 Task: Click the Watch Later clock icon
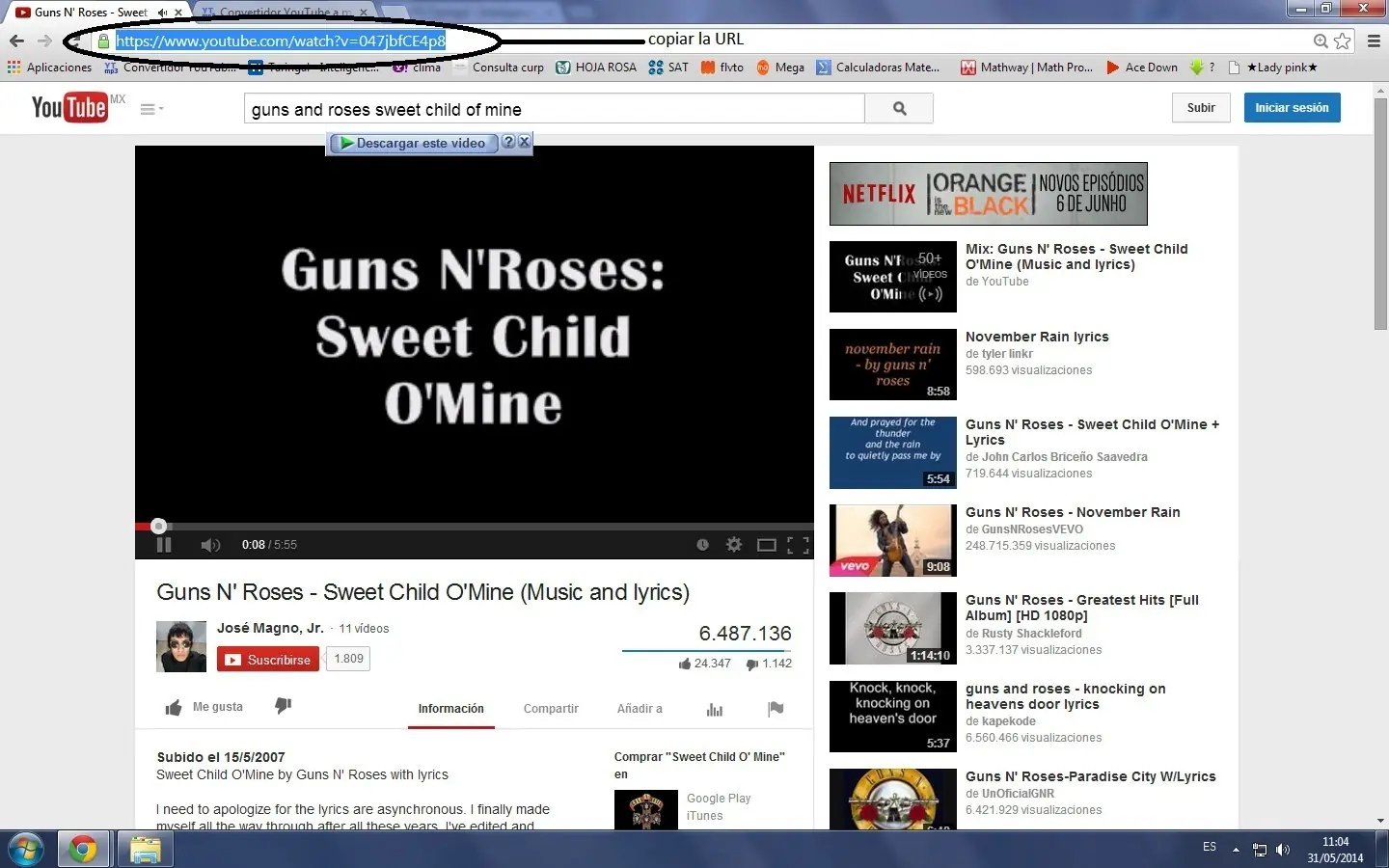(x=702, y=545)
